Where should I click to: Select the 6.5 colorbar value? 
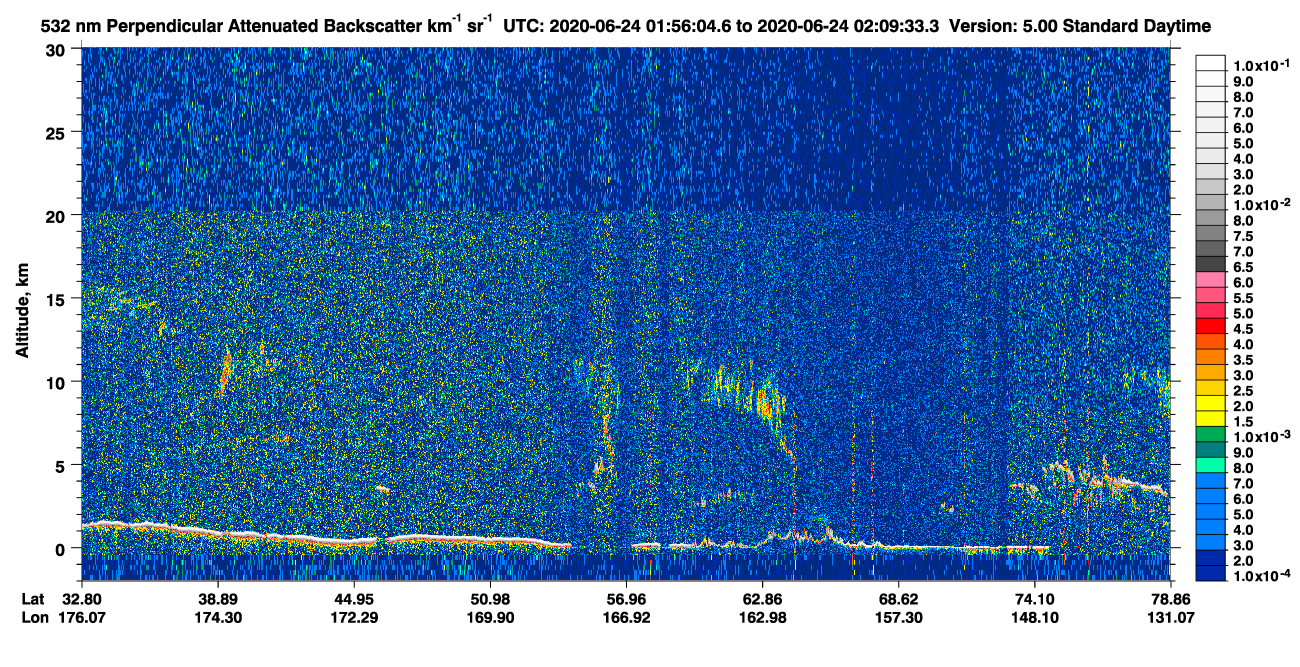point(1244,267)
